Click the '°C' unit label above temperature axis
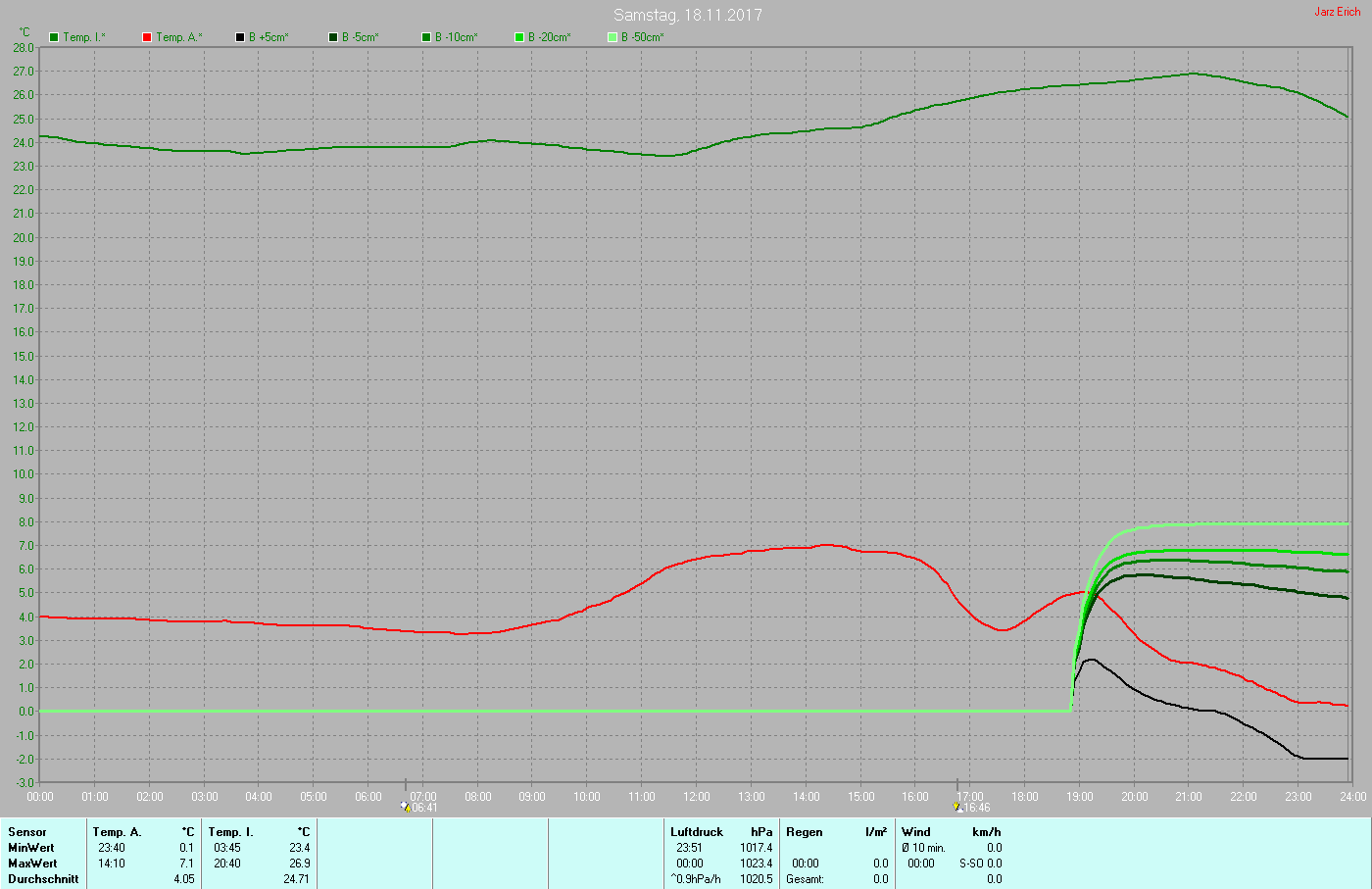1372x889 pixels. (x=24, y=32)
